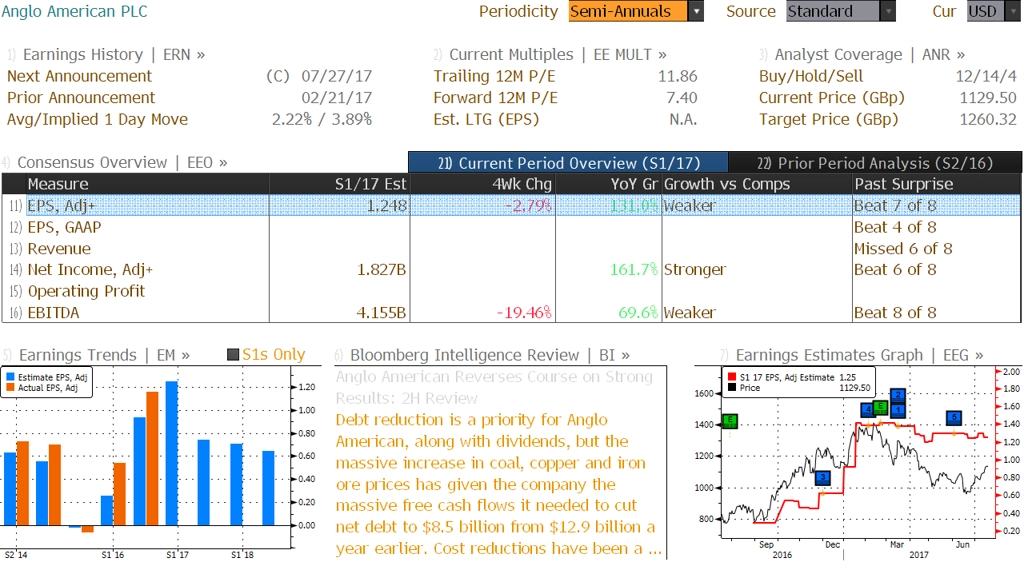Viewport: 1024px width, 562px height.
Task: Open the Cur USD currency dropdown
Action: 1014,11
